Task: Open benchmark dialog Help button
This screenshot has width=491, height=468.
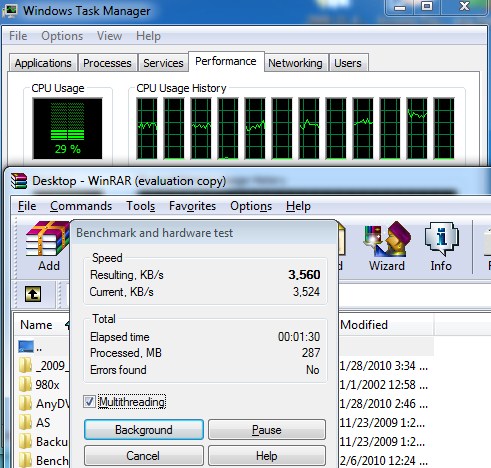Action: [x=267, y=456]
